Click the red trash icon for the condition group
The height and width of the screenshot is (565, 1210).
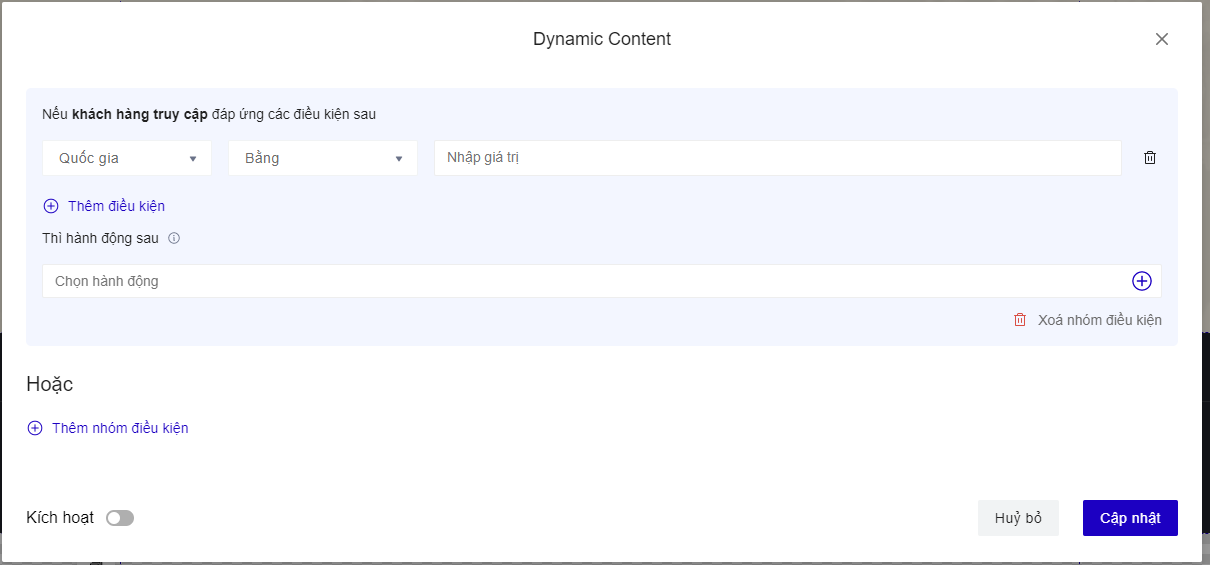1020,320
